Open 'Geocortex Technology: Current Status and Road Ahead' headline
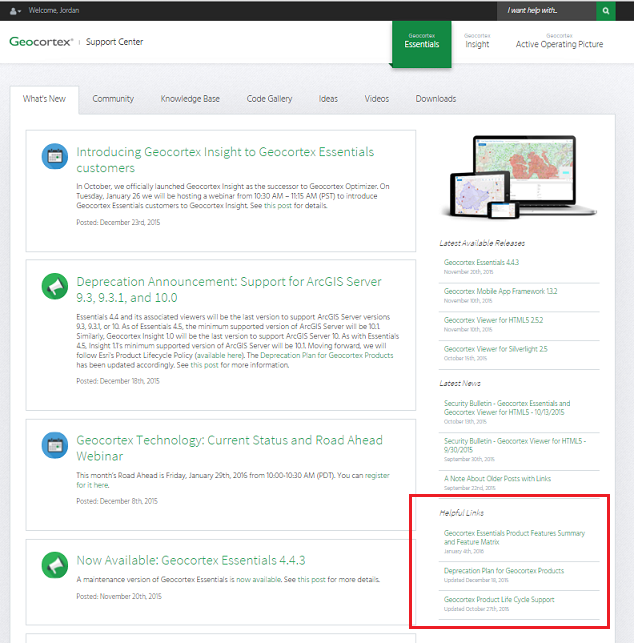The image size is (634, 643). coord(229,448)
